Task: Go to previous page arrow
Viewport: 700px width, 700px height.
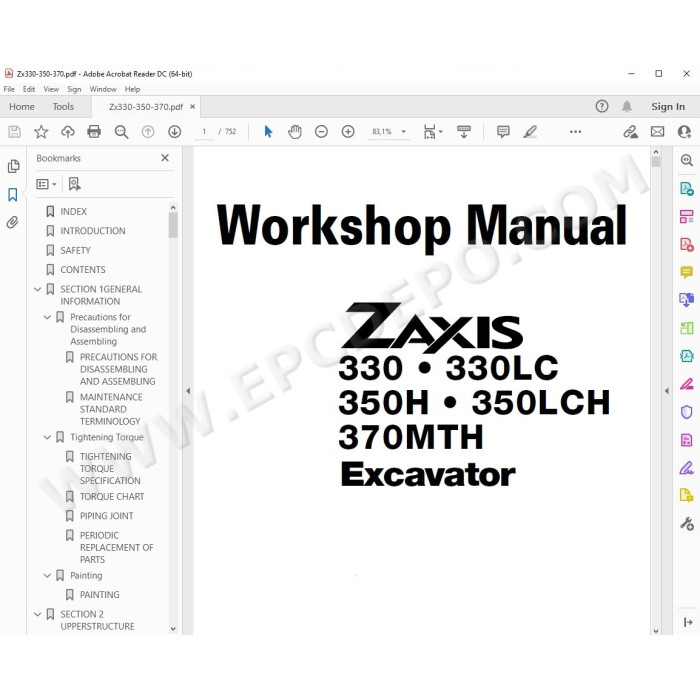Action: pyautogui.click(x=148, y=132)
